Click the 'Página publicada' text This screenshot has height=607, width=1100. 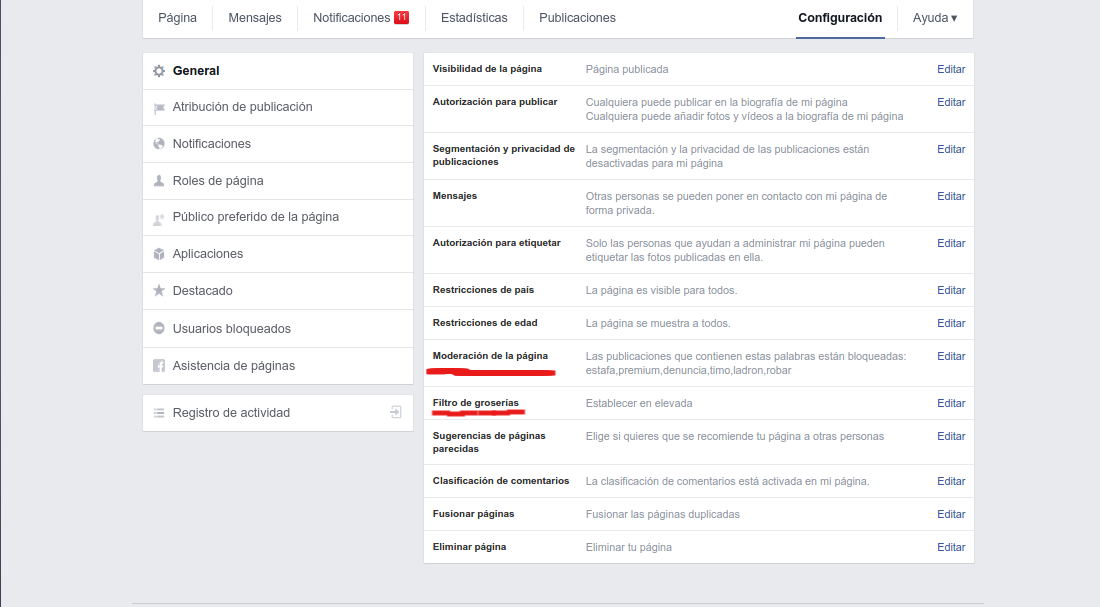pos(627,69)
